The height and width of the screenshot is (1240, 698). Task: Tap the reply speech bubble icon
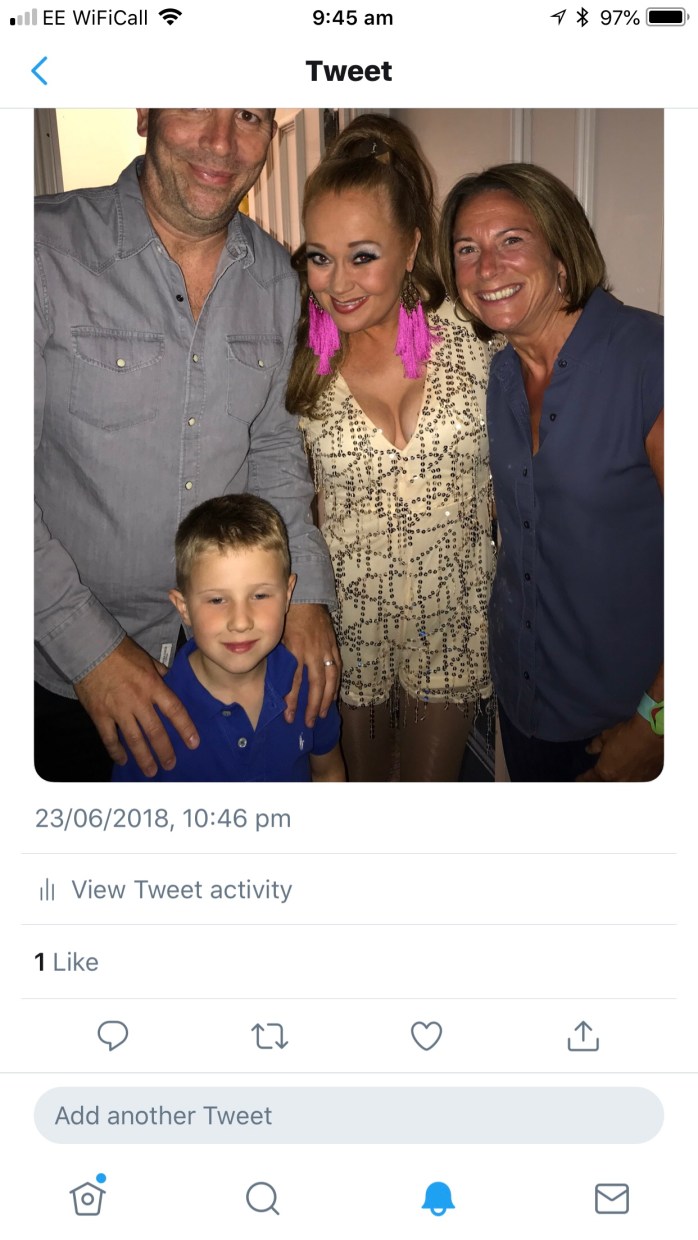pos(113,1036)
